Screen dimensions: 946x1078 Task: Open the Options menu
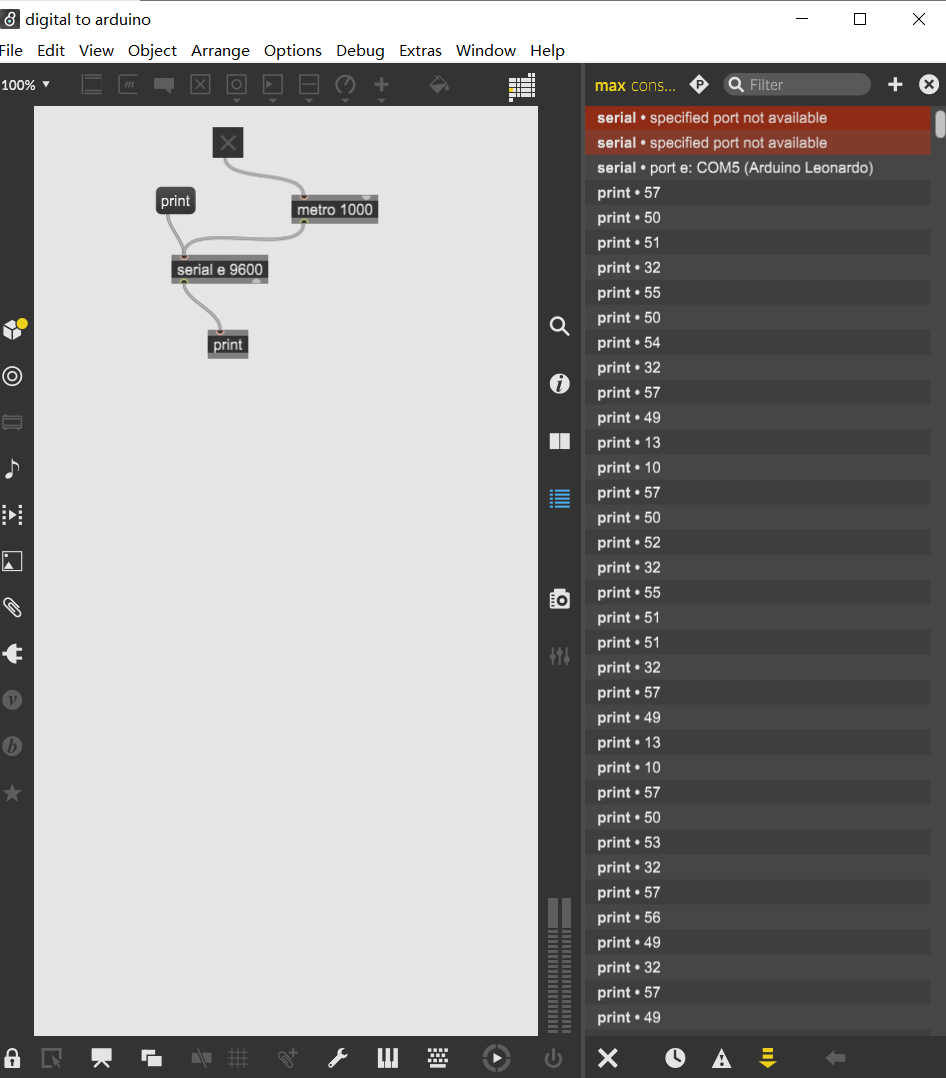(x=292, y=51)
